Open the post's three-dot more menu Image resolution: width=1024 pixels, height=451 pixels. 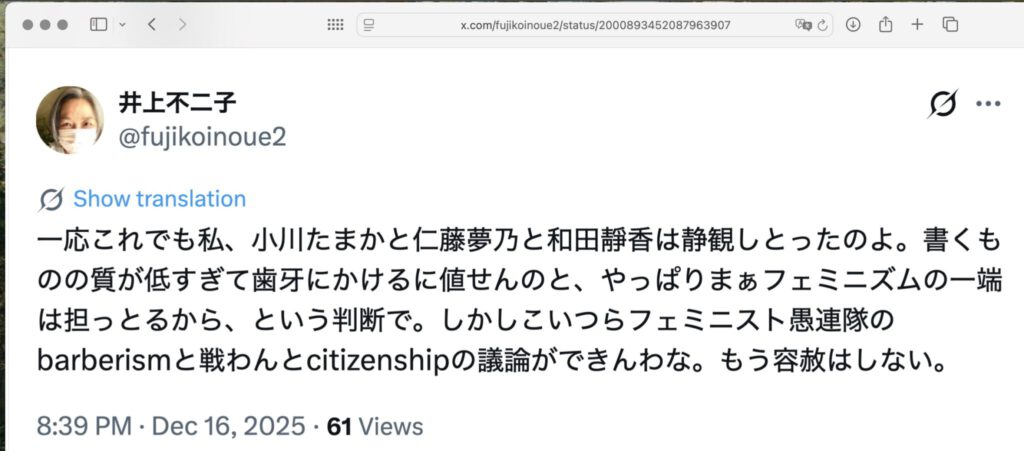[988, 104]
